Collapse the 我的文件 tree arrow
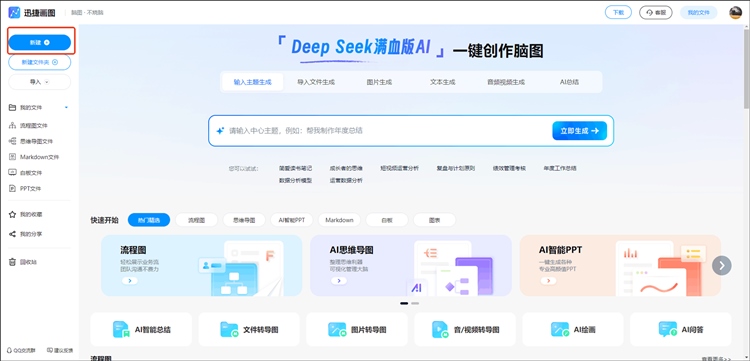The image size is (750, 361). [x=66, y=108]
